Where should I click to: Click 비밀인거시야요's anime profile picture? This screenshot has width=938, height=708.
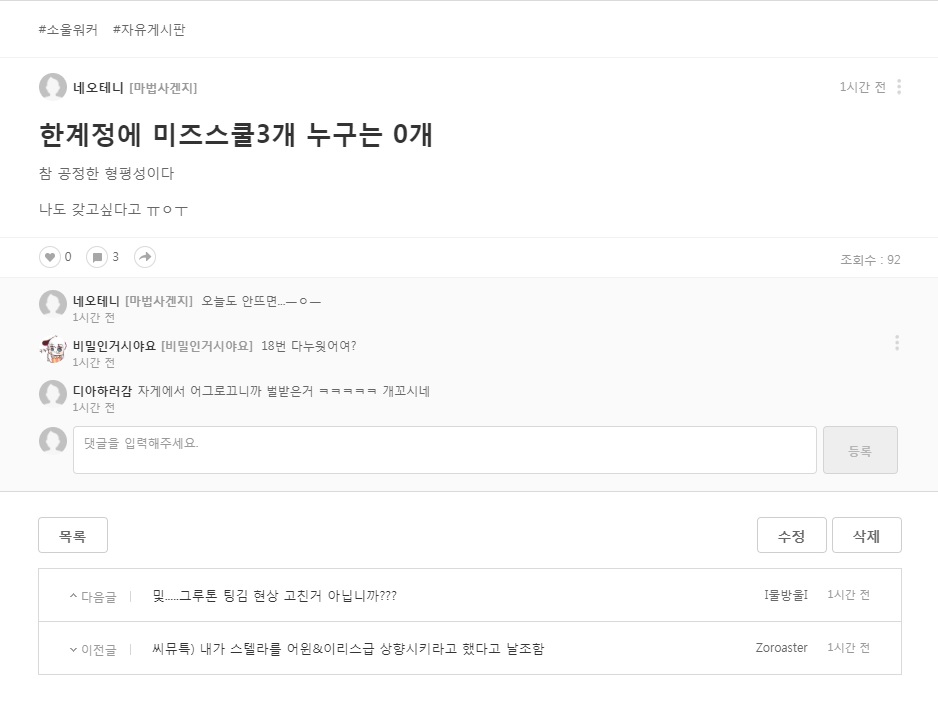point(53,349)
